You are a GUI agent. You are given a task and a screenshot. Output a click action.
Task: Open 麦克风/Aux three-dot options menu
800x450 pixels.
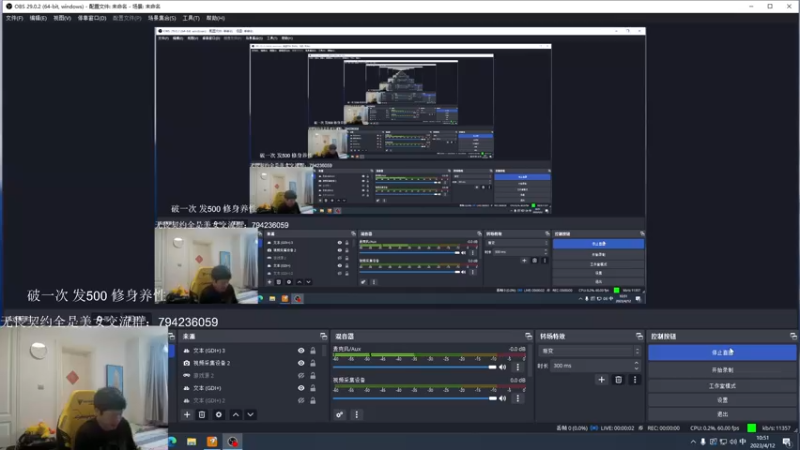point(517,367)
